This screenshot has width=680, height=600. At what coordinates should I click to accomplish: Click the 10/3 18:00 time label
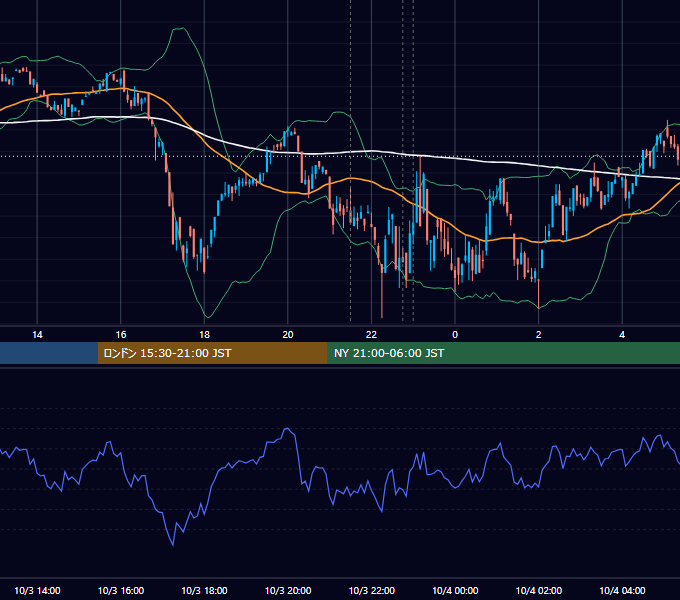coord(204,590)
